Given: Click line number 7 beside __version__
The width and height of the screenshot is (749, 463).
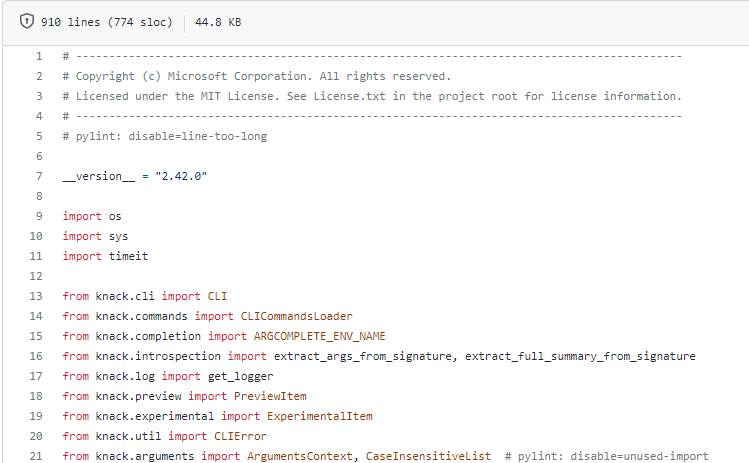Looking at the screenshot, I should pos(38,176).
